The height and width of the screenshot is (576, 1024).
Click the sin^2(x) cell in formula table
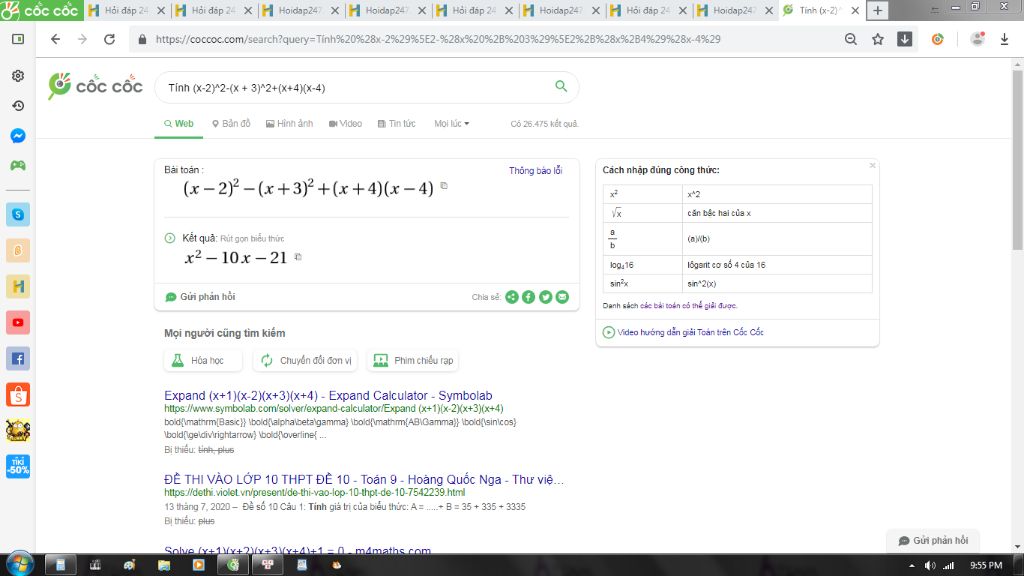tap(777, 283)
